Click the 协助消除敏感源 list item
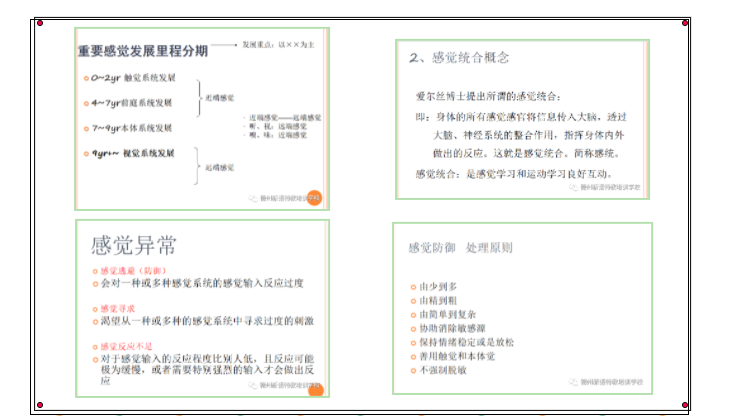This screenshot has width=743, height=416. (x=455, y=329)
